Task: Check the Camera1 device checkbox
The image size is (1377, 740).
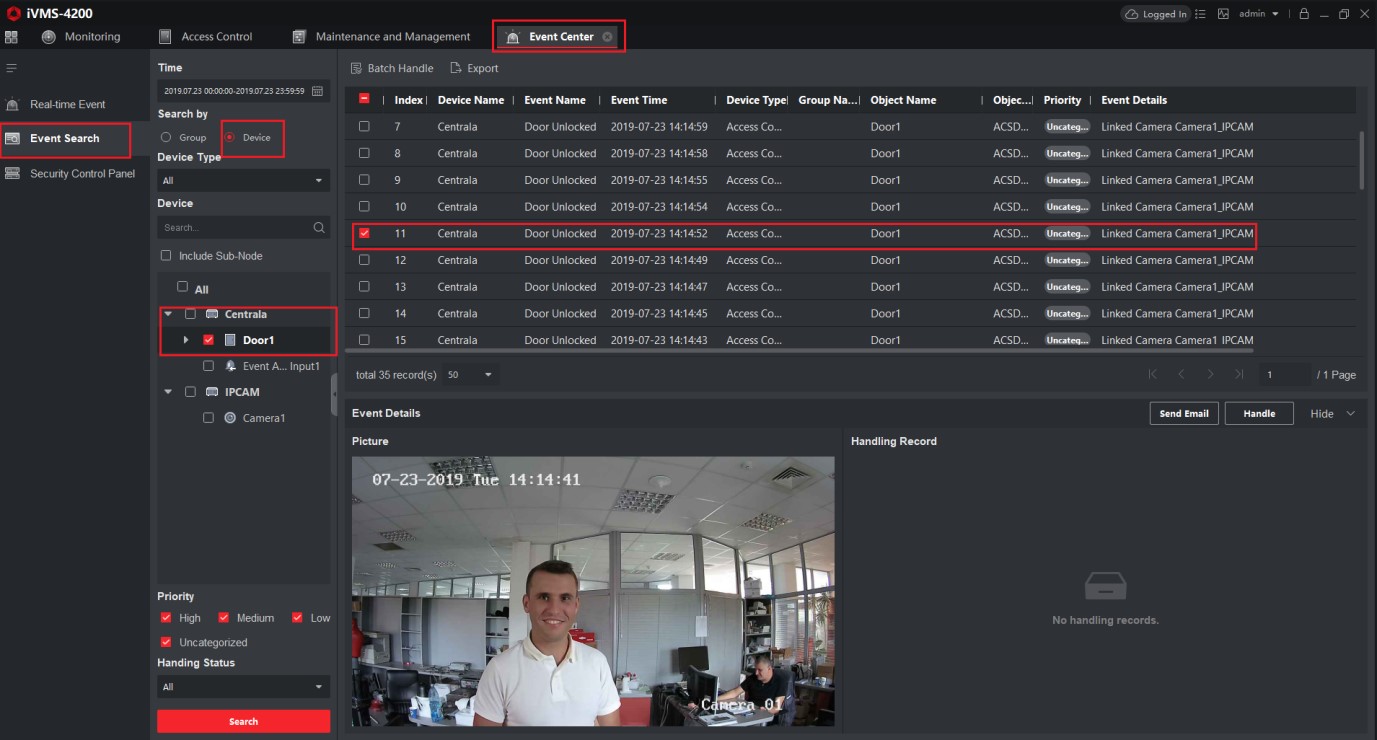Action: click(208, 418)
